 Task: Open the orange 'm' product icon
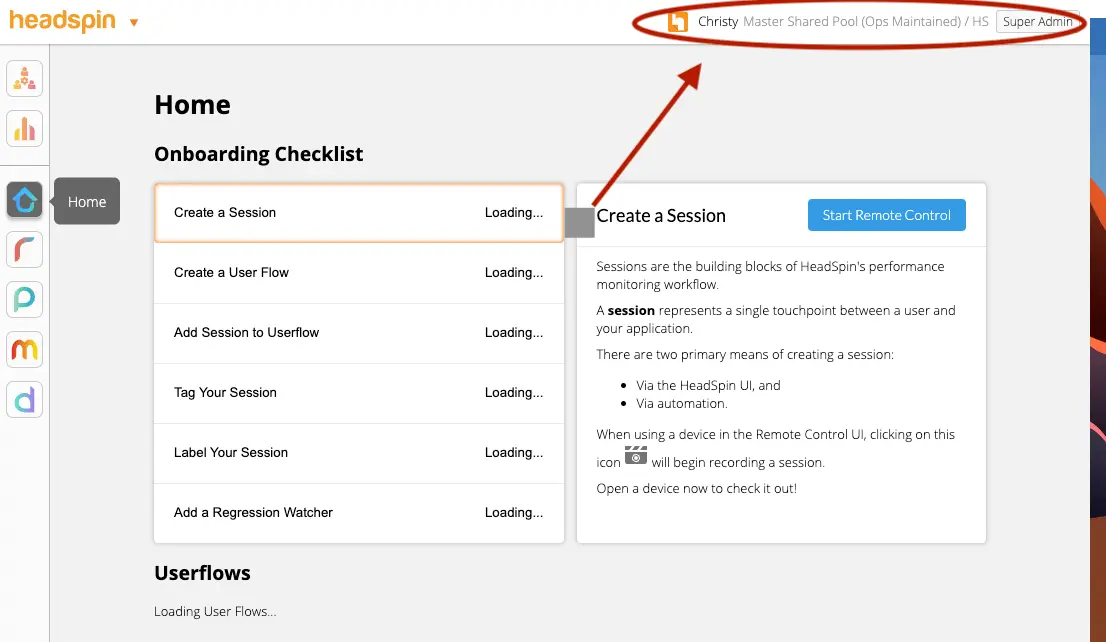point(25,350)
